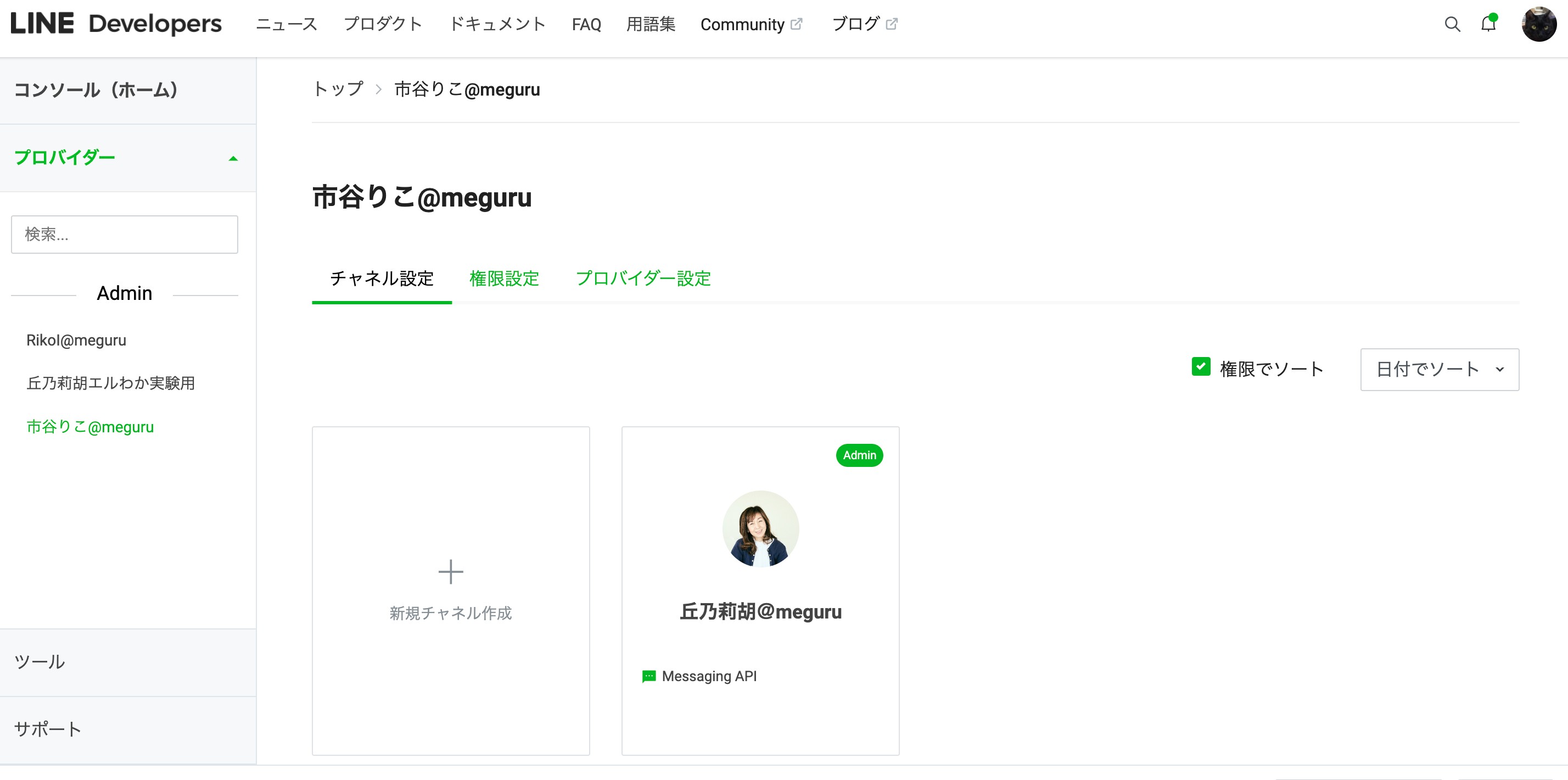
Task: Click the Community external link icon
Action: click(x=796, y=24)
